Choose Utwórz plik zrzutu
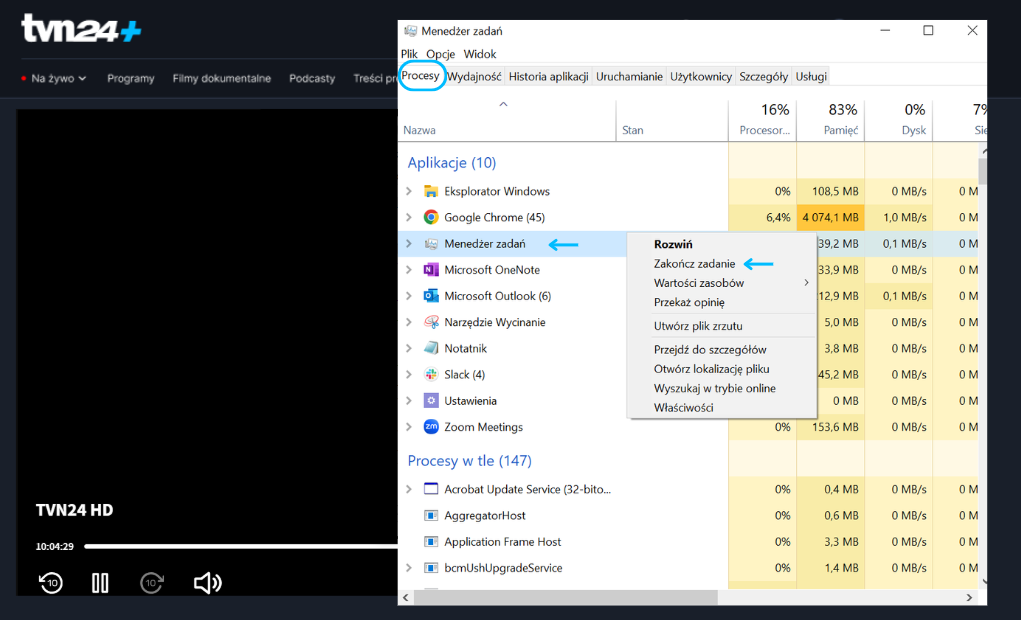This screenshot has height=620, width=1021. (721, 326)
